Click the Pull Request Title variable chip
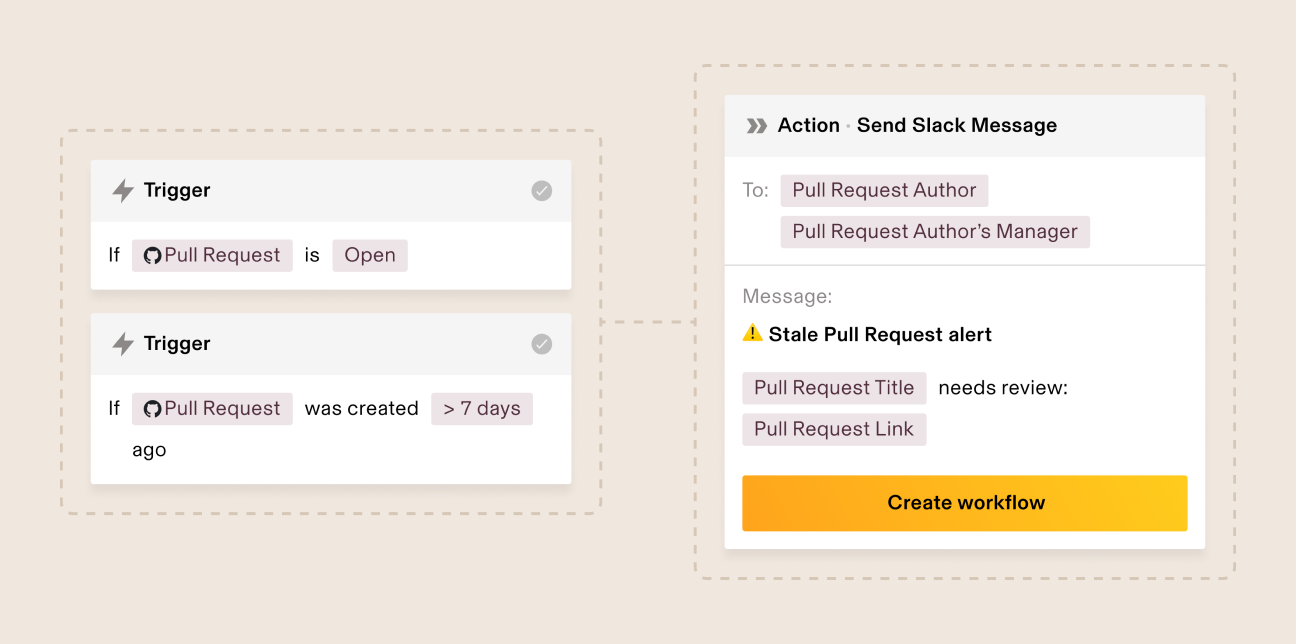The width and height of the screenshot is (1296, 644). coord(834,388)
